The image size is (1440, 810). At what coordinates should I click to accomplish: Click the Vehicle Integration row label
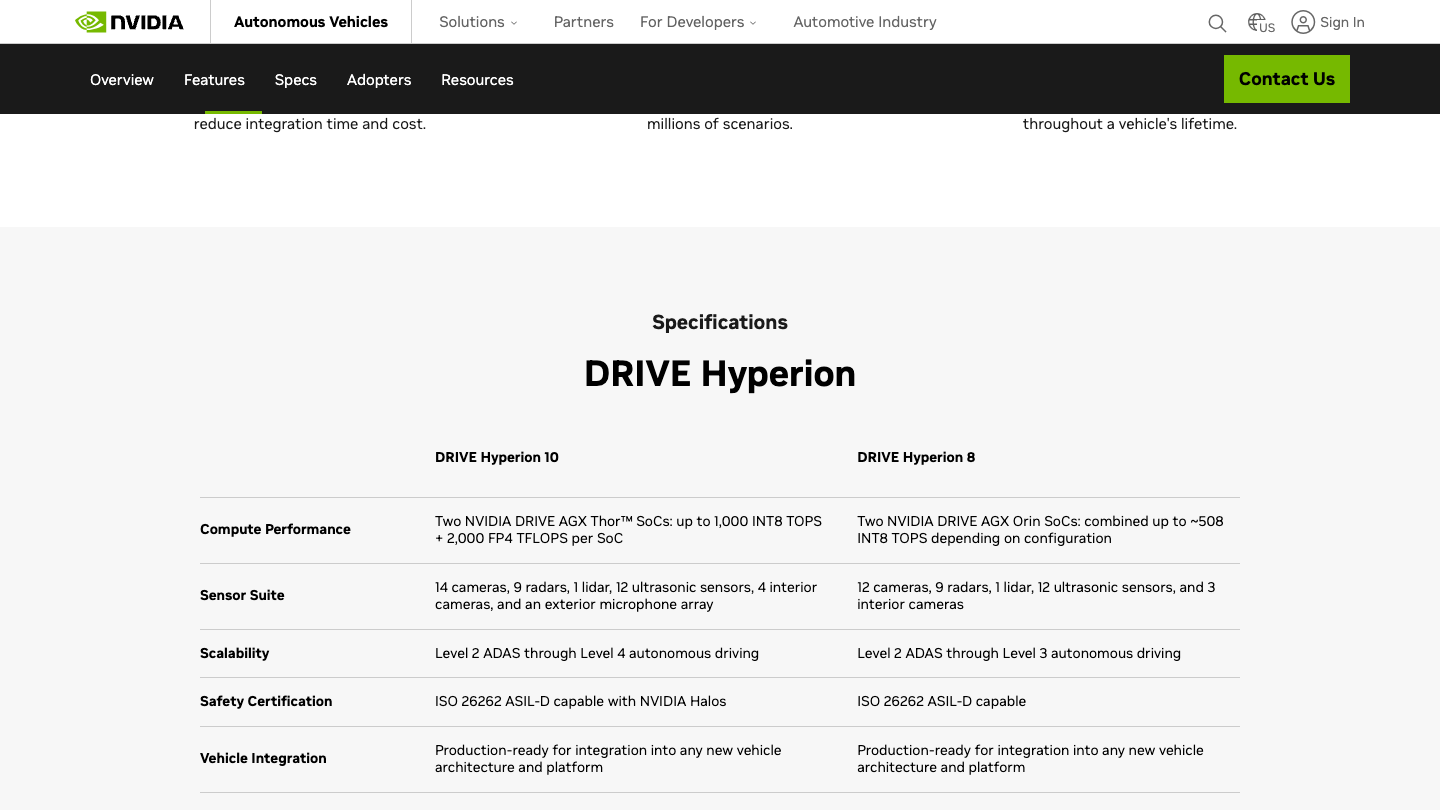point(263,758)
